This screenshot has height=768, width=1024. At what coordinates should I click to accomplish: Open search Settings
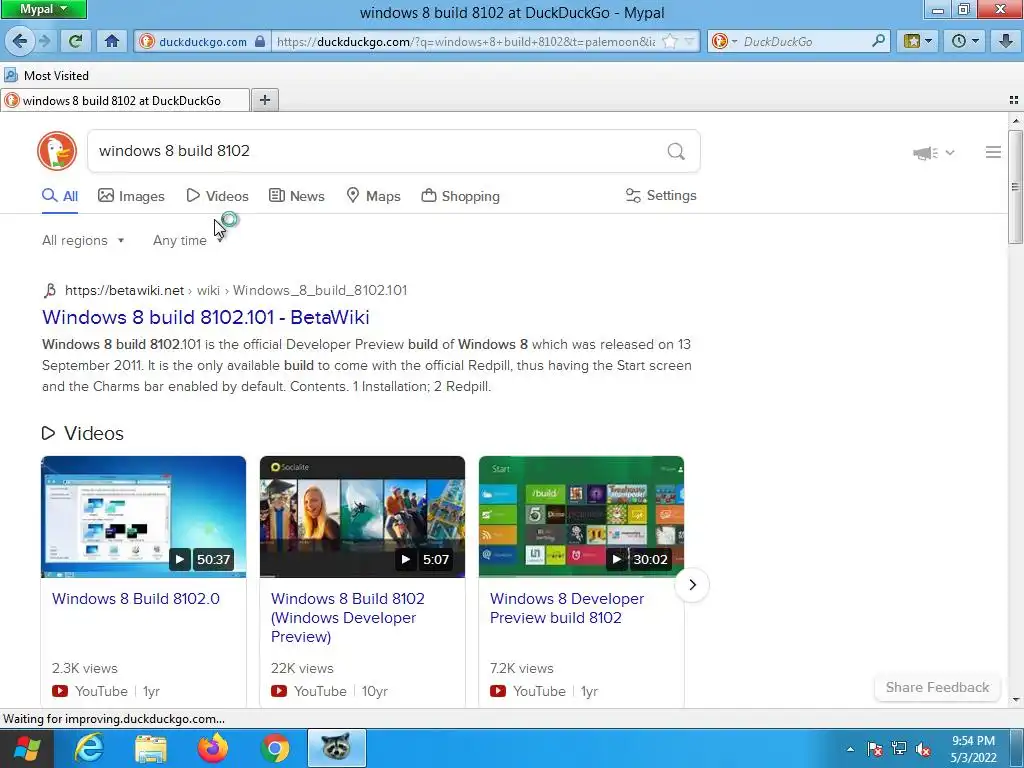click(661, 195)
